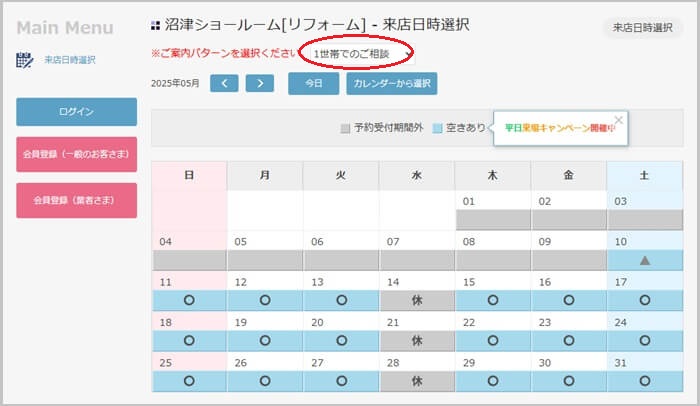The width and height of the screenshot is (700, 406).
Task: Click the calendar icon beside 来店日時選択
Action: point(25,60)
